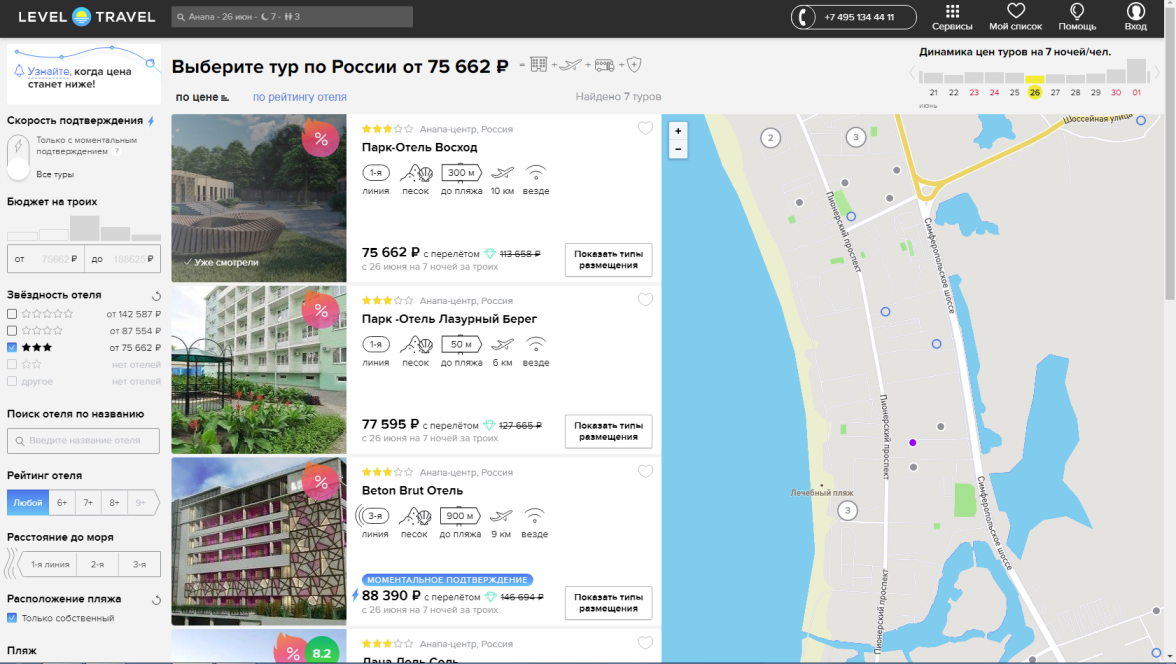
Task: Add Парк-Отель Лазурный Берег to favorites
Action: click(645, 300)
